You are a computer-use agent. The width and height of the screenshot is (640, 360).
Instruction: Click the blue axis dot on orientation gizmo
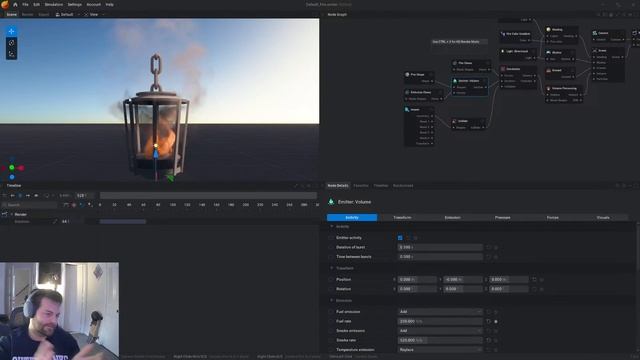click(x=12, y=177)
